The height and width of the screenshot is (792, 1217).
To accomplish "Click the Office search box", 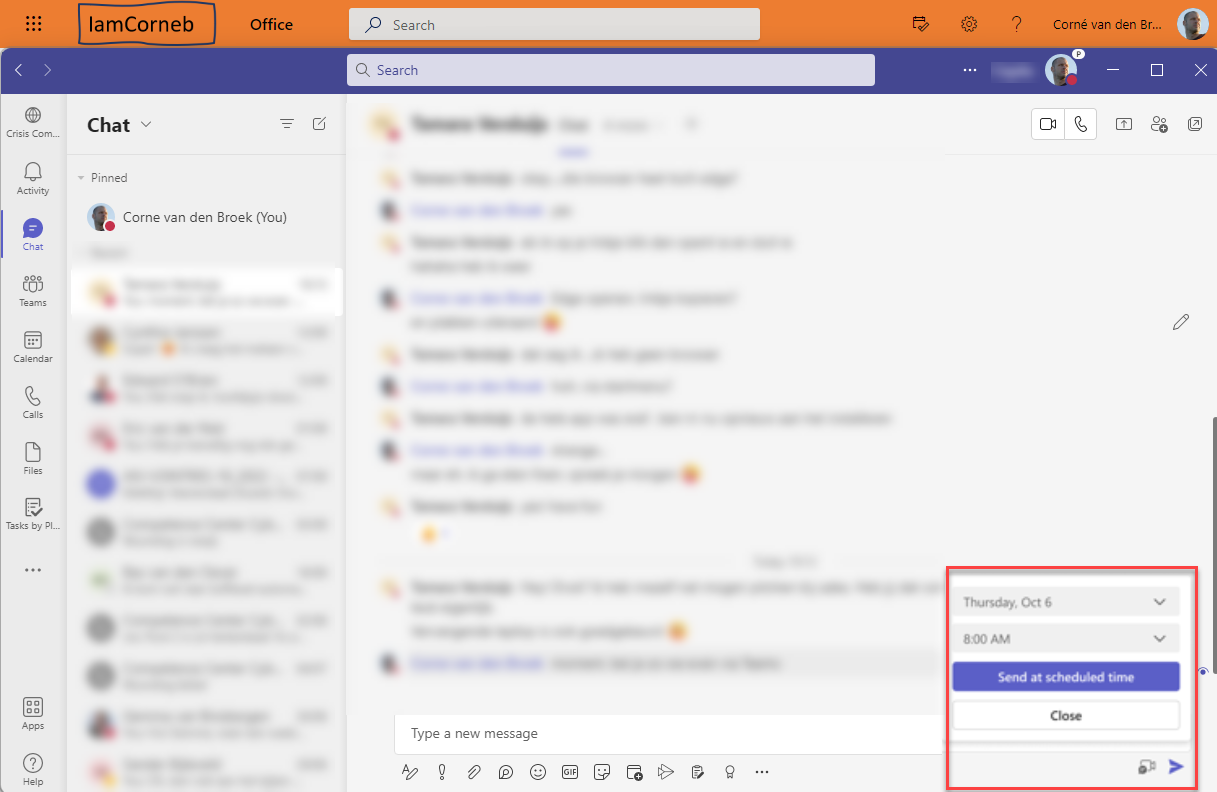I will (554, 24).
